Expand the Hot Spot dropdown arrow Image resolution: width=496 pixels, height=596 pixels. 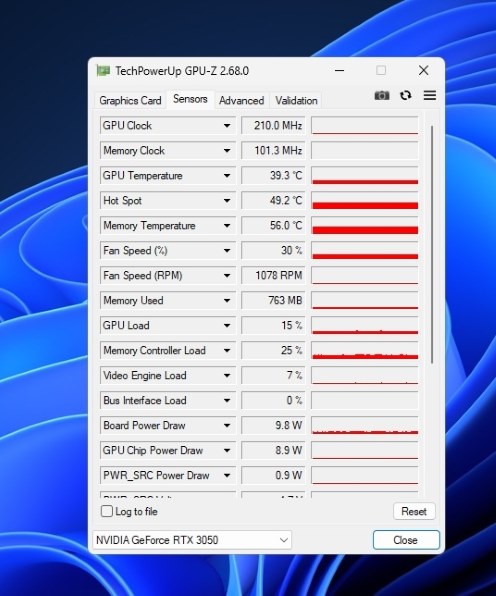click(227, 201)
